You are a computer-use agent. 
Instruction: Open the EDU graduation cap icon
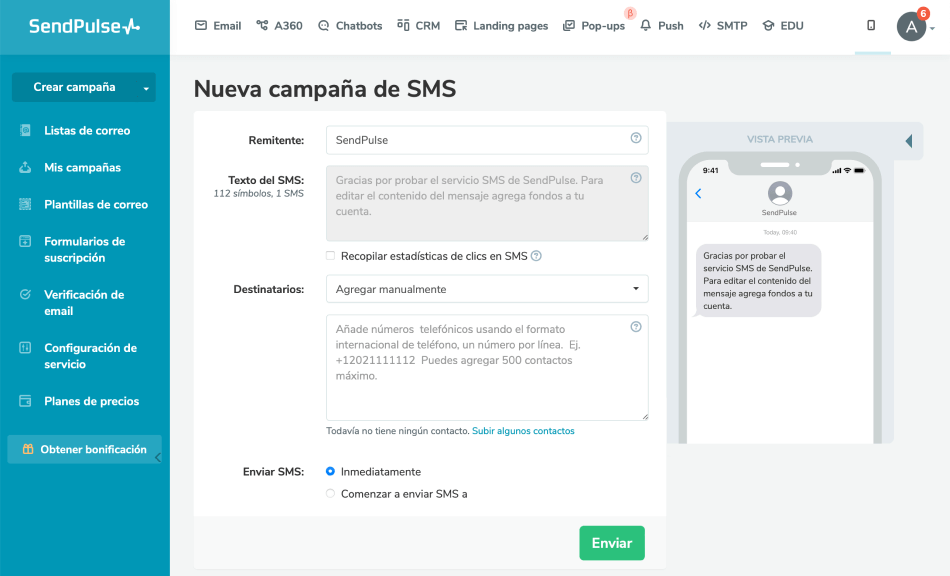click(768, 25)
